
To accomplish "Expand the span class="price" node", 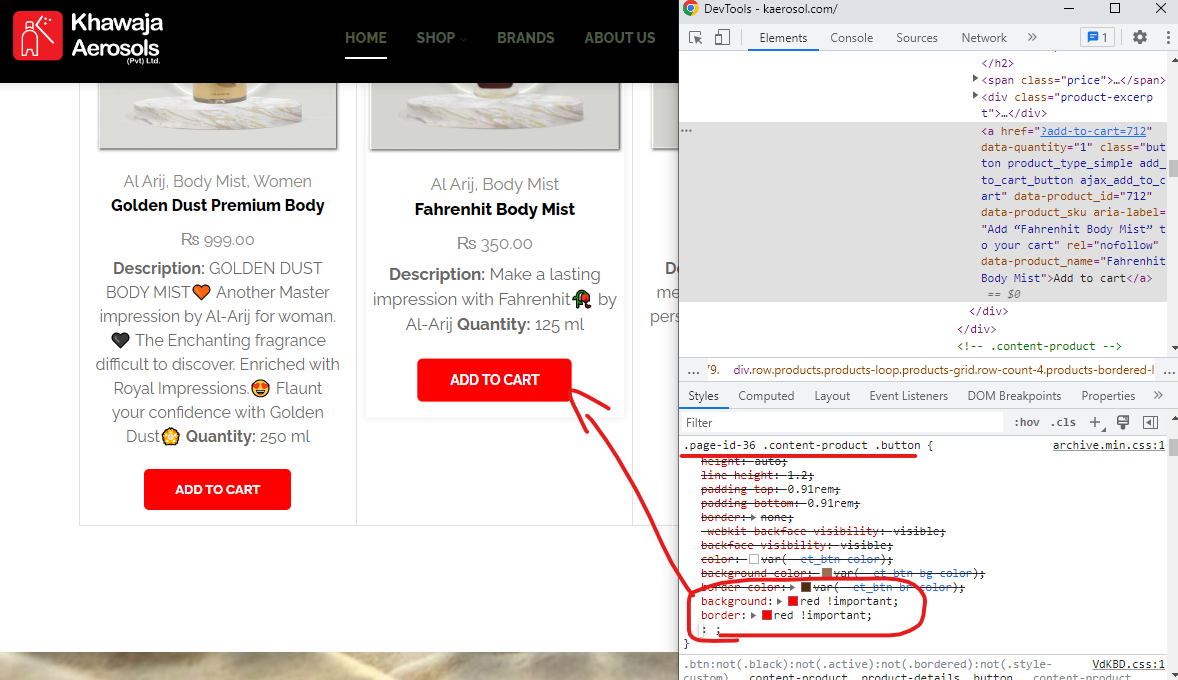I will [975, 78].
